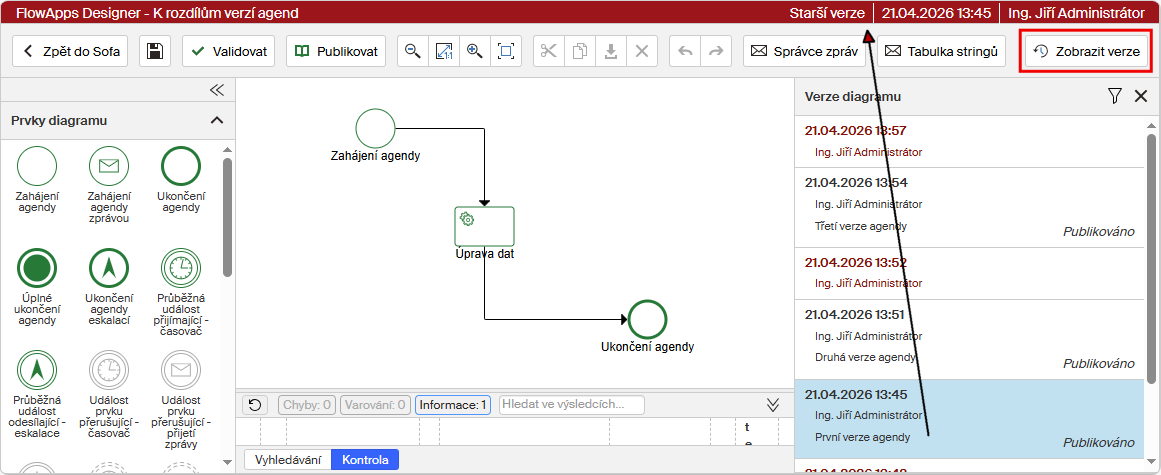Open the filter icon in Verze diagramu

point(1115,96)
